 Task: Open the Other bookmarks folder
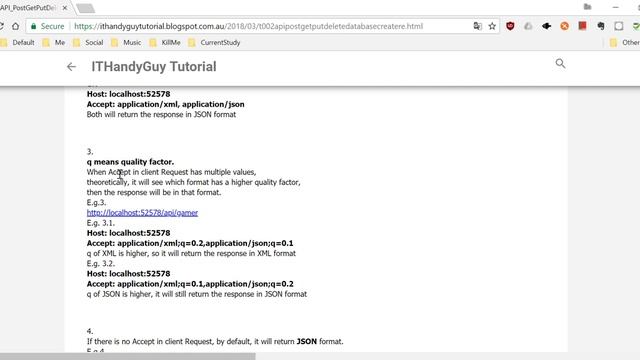click(624, 42)
